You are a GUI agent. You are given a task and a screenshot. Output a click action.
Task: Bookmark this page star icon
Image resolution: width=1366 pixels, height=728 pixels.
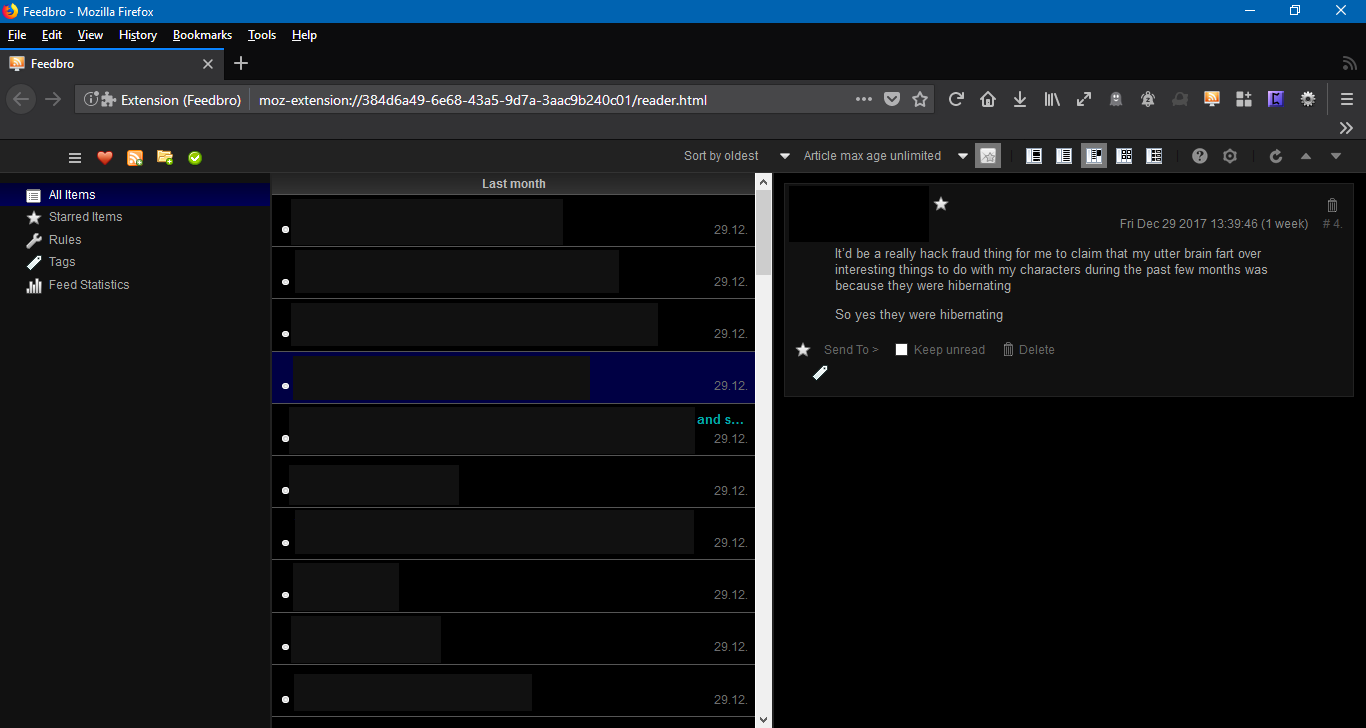coord(920,100)
